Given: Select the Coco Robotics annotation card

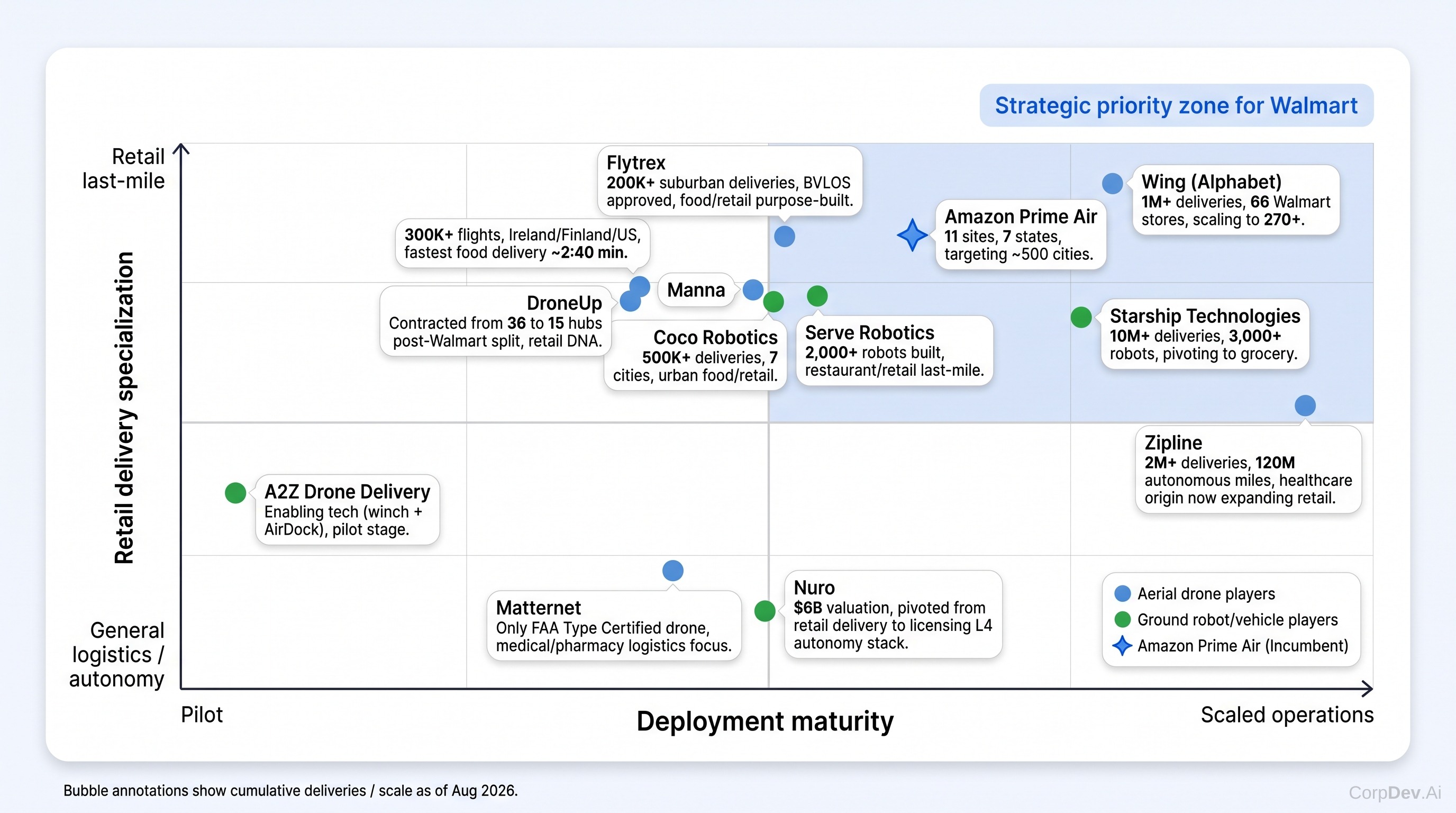Looking at the screenshot, I should (695, 356).
